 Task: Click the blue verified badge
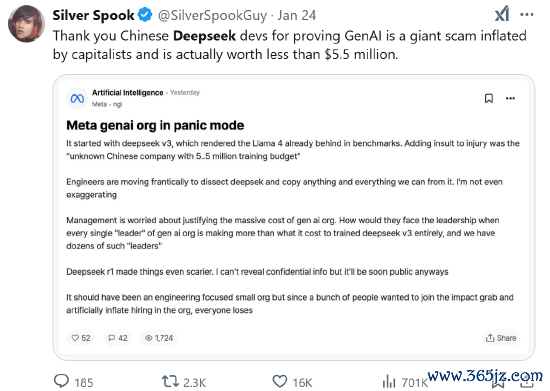coord(145,15)
